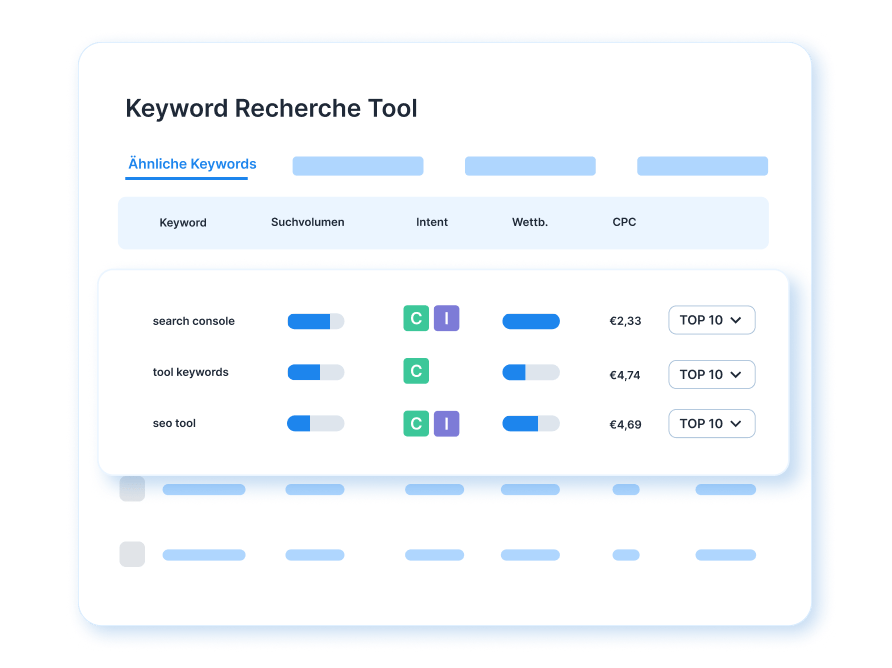
Task: Select the seo tool keyword
Action: click(174, 423)
